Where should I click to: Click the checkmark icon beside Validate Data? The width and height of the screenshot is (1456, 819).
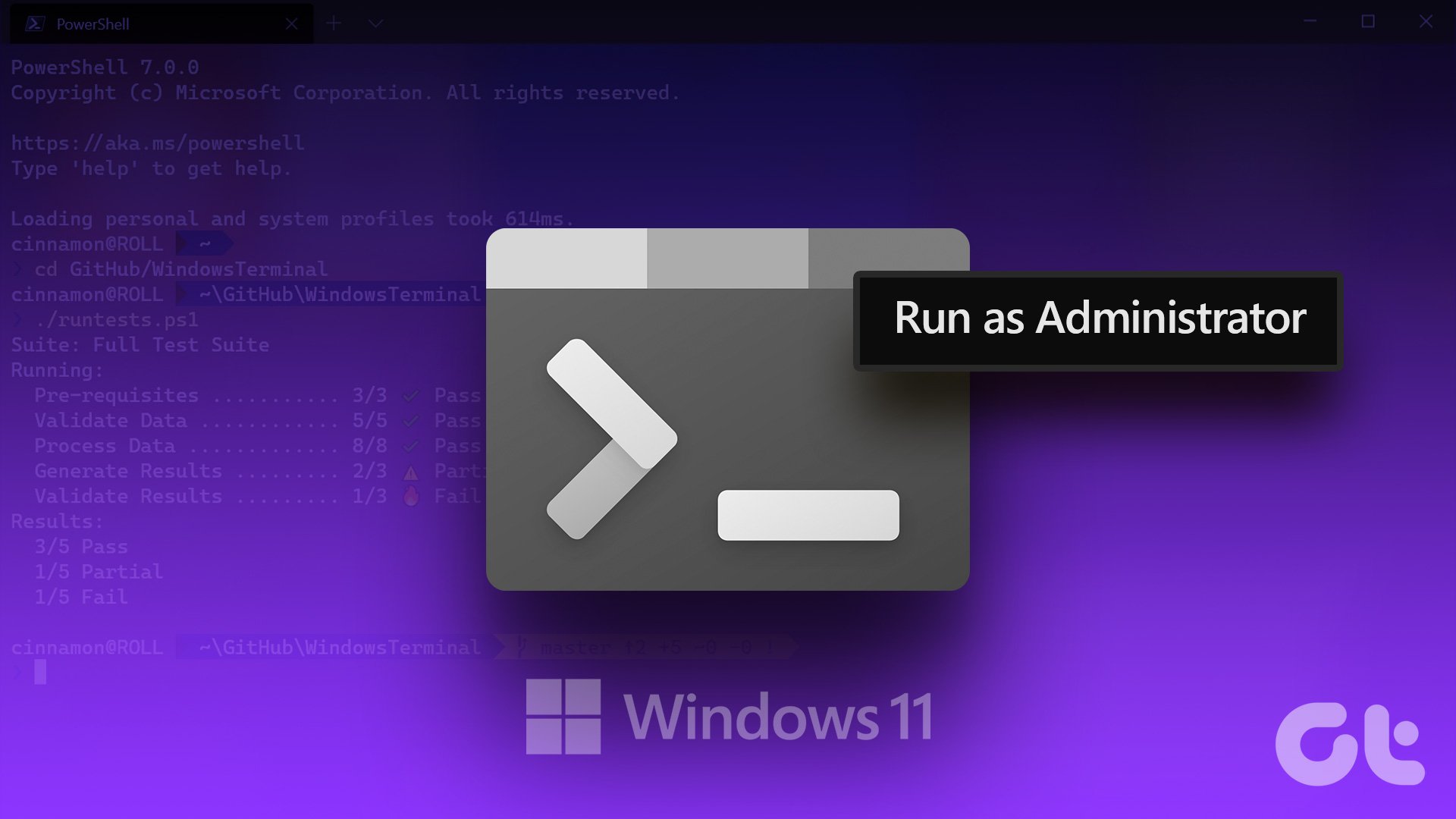411,420
